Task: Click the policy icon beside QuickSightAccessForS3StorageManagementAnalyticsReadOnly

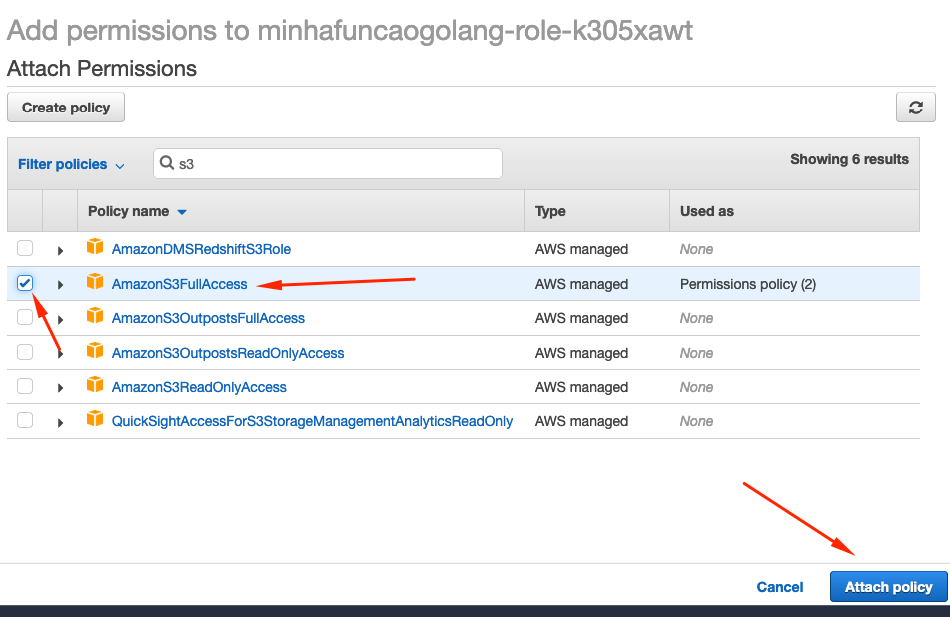Action: click(95, 420)
